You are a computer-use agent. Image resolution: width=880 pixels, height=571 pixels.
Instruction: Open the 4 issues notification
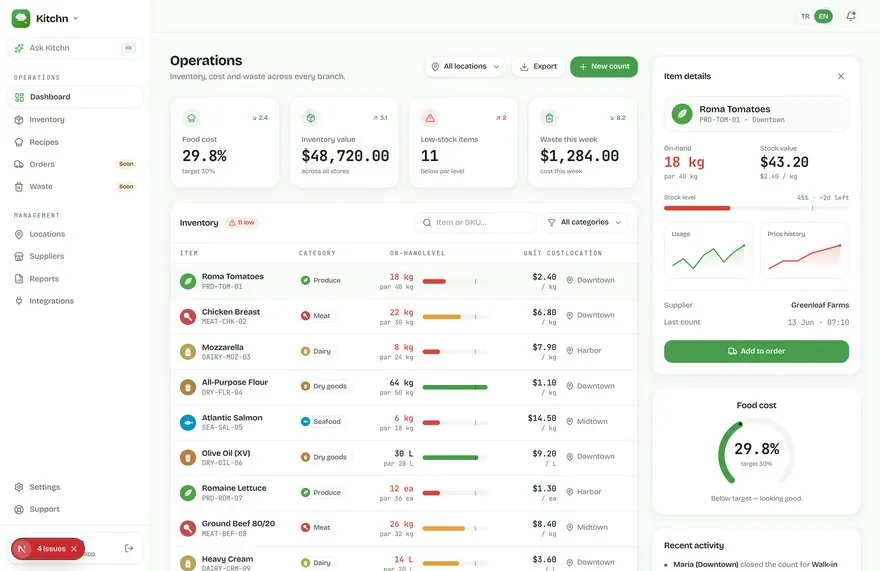[x=48, y=549]
